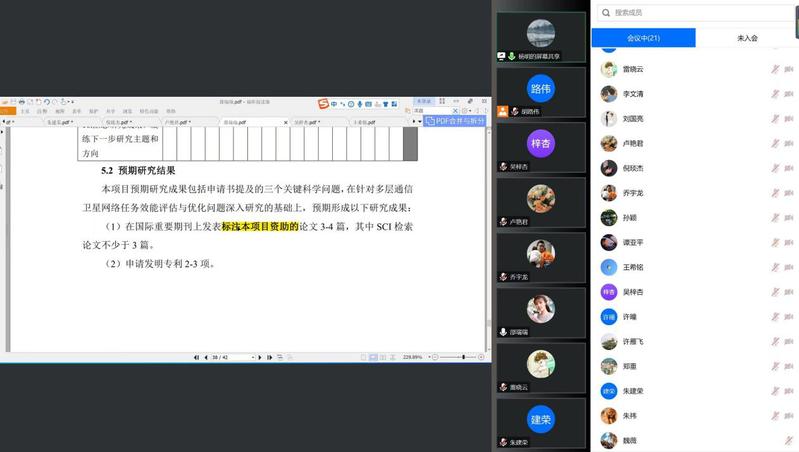Toggle microphone mute icon for 雷晓云
The height and width of the screenshot is (452, 799).
point(774,69)
